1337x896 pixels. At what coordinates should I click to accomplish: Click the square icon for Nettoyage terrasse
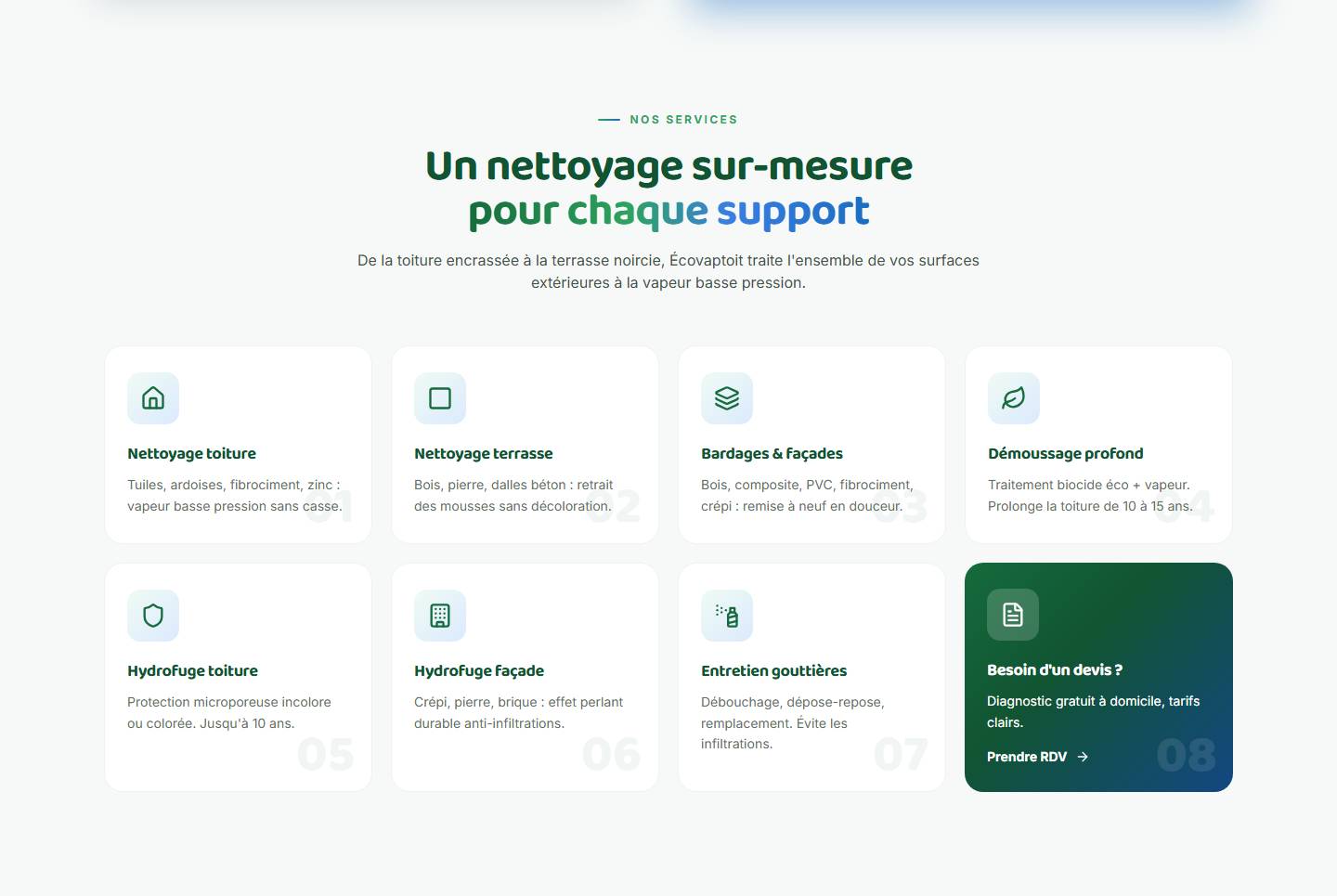(x=440, y=398)
